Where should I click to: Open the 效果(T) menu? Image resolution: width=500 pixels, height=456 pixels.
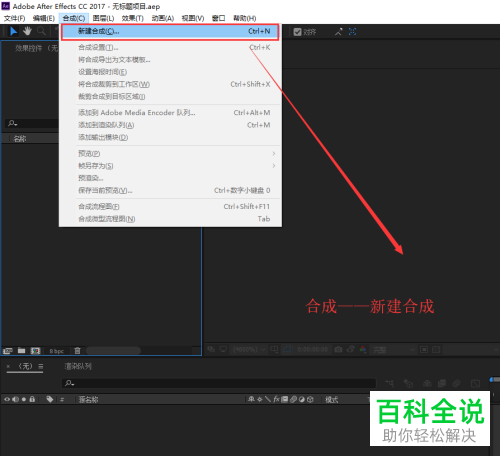[x=133, y=18]
